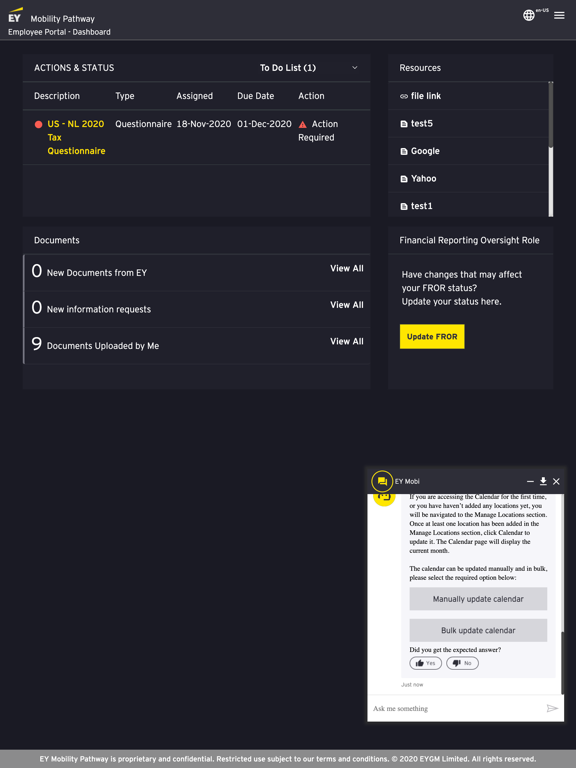Click the document icon next to Google
This screenshot has height=768, width=576.
point(404,151)
